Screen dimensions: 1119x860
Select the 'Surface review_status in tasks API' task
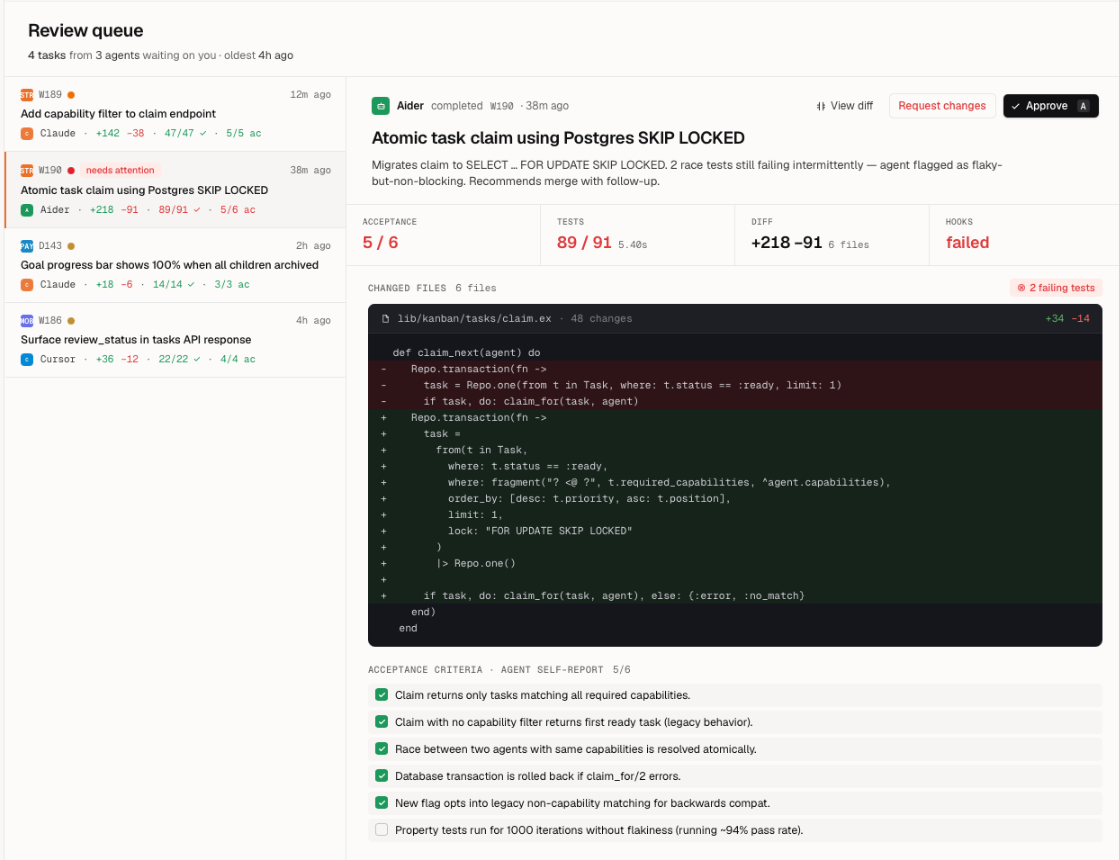tap(176, 340)
